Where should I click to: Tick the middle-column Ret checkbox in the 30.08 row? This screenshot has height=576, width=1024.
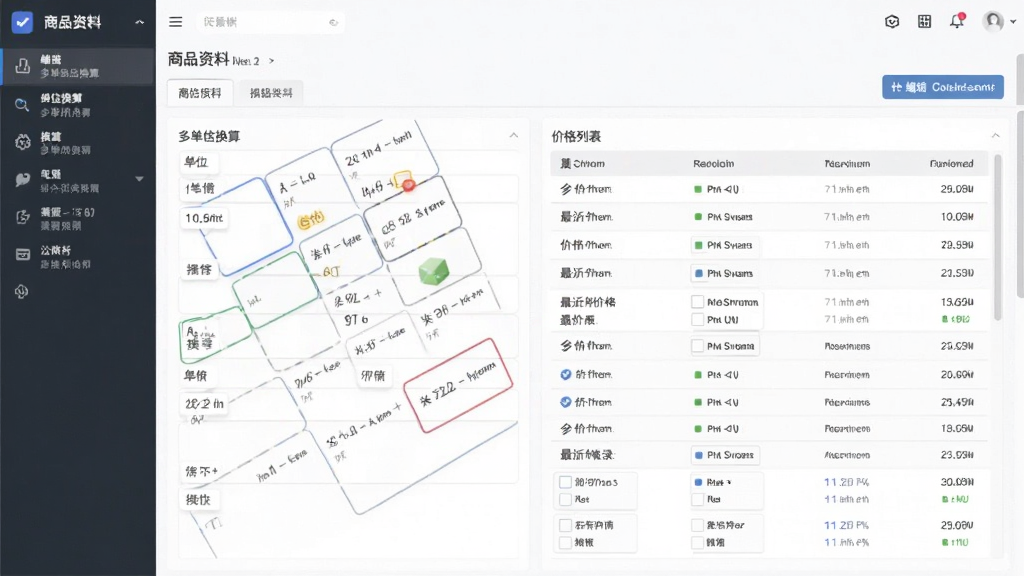coord(697,500)
